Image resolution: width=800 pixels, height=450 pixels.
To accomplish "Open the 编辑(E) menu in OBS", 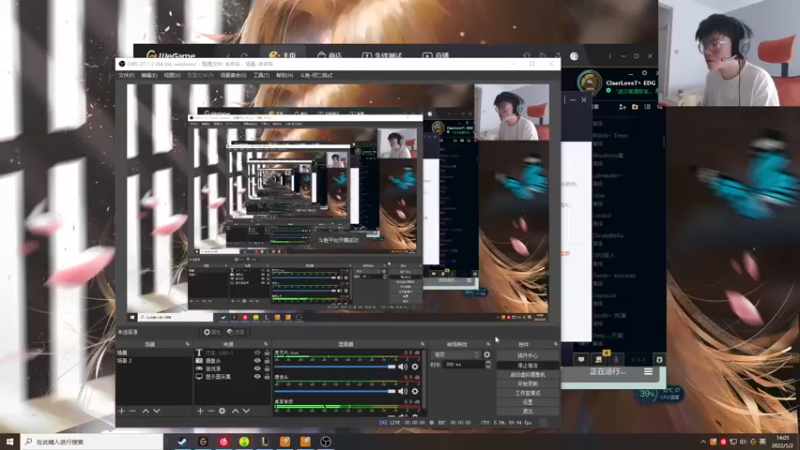I will coord(149,76).
